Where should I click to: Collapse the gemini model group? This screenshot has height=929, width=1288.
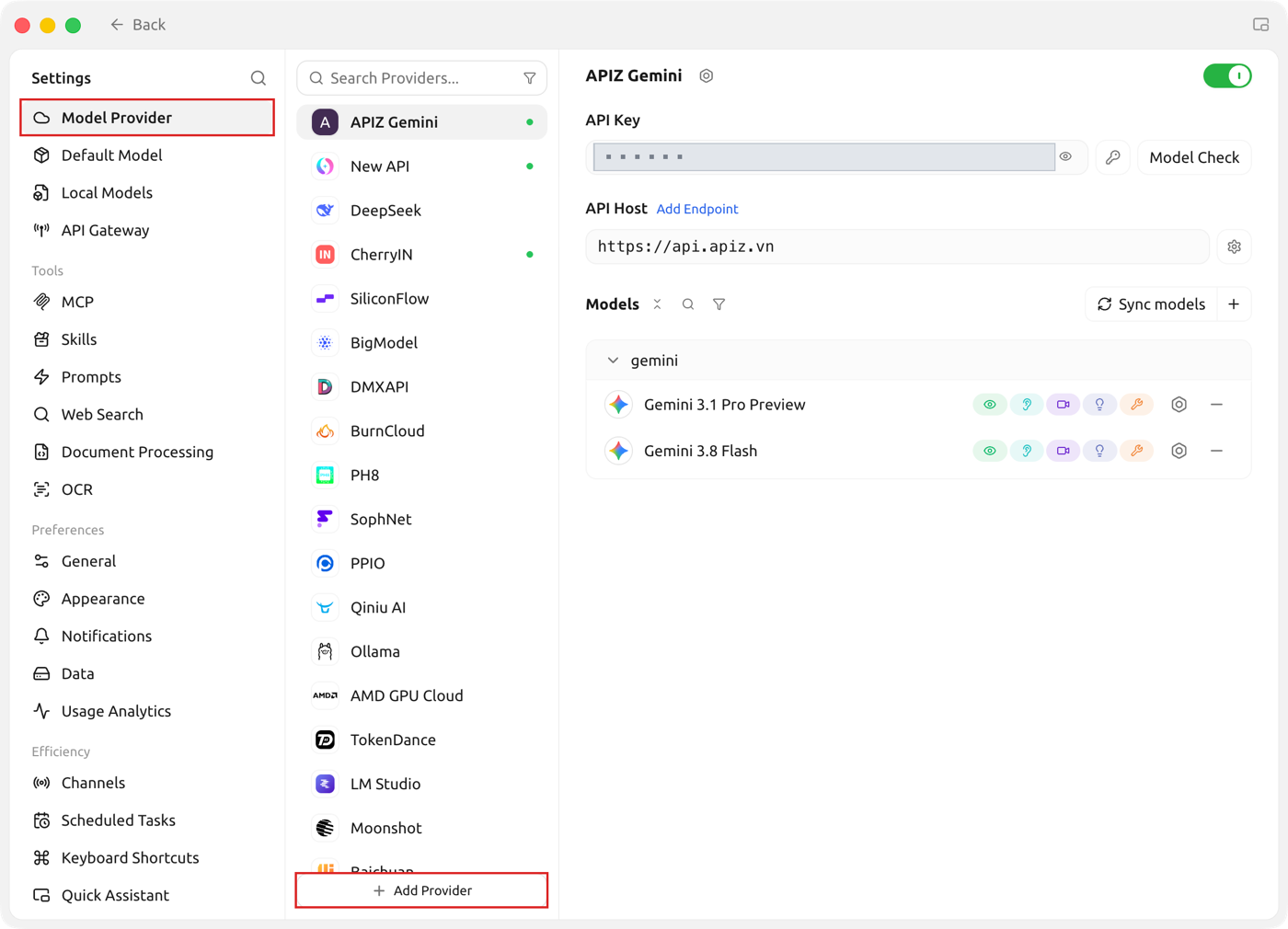pos(613,361)
